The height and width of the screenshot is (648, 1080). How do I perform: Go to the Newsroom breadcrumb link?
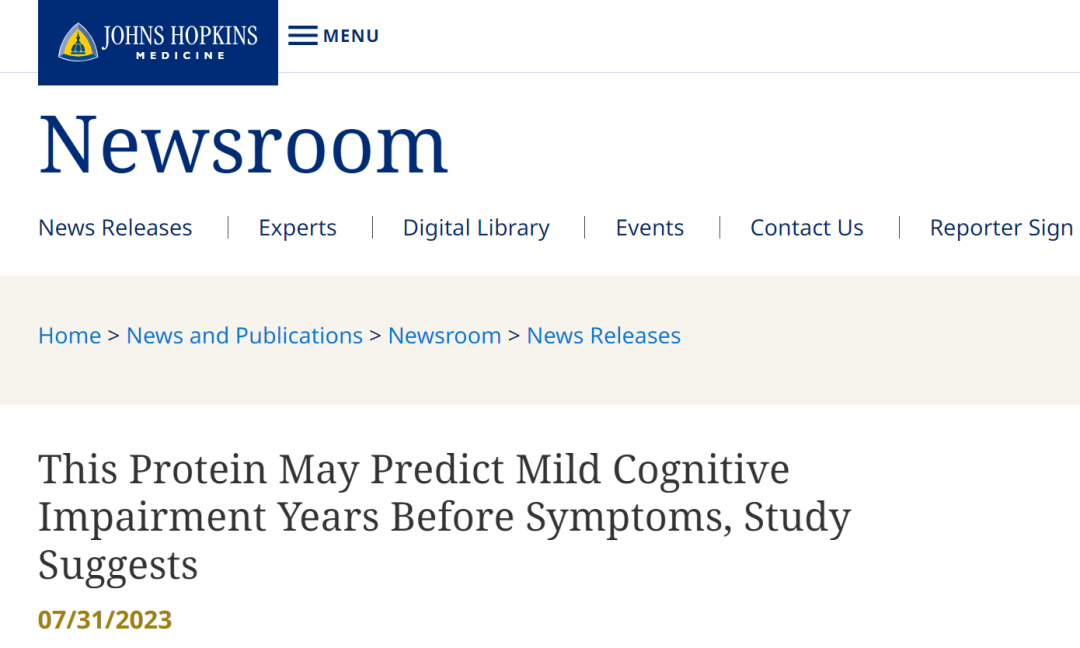445,335
